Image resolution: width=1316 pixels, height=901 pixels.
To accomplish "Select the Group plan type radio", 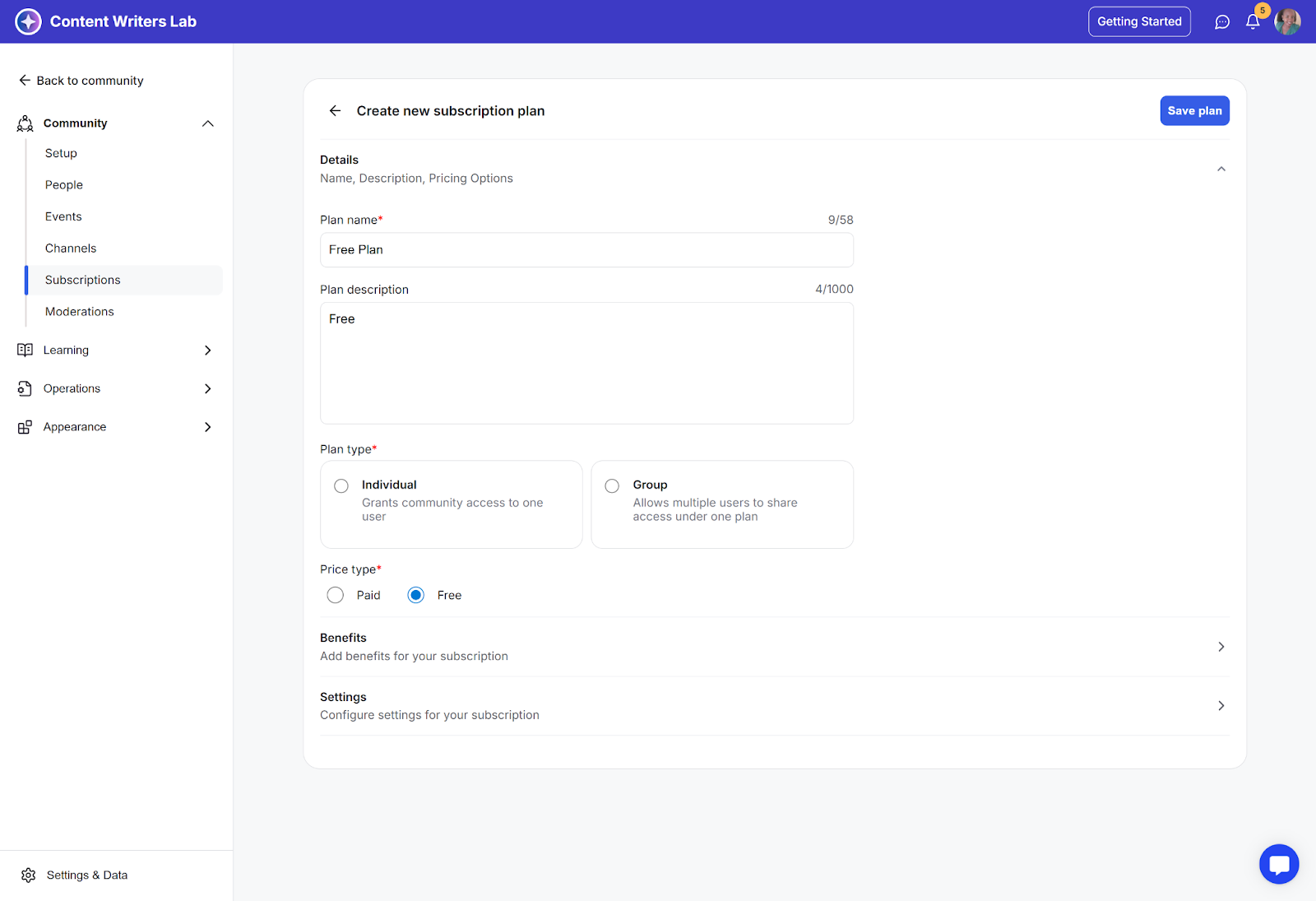I will 612,486.
